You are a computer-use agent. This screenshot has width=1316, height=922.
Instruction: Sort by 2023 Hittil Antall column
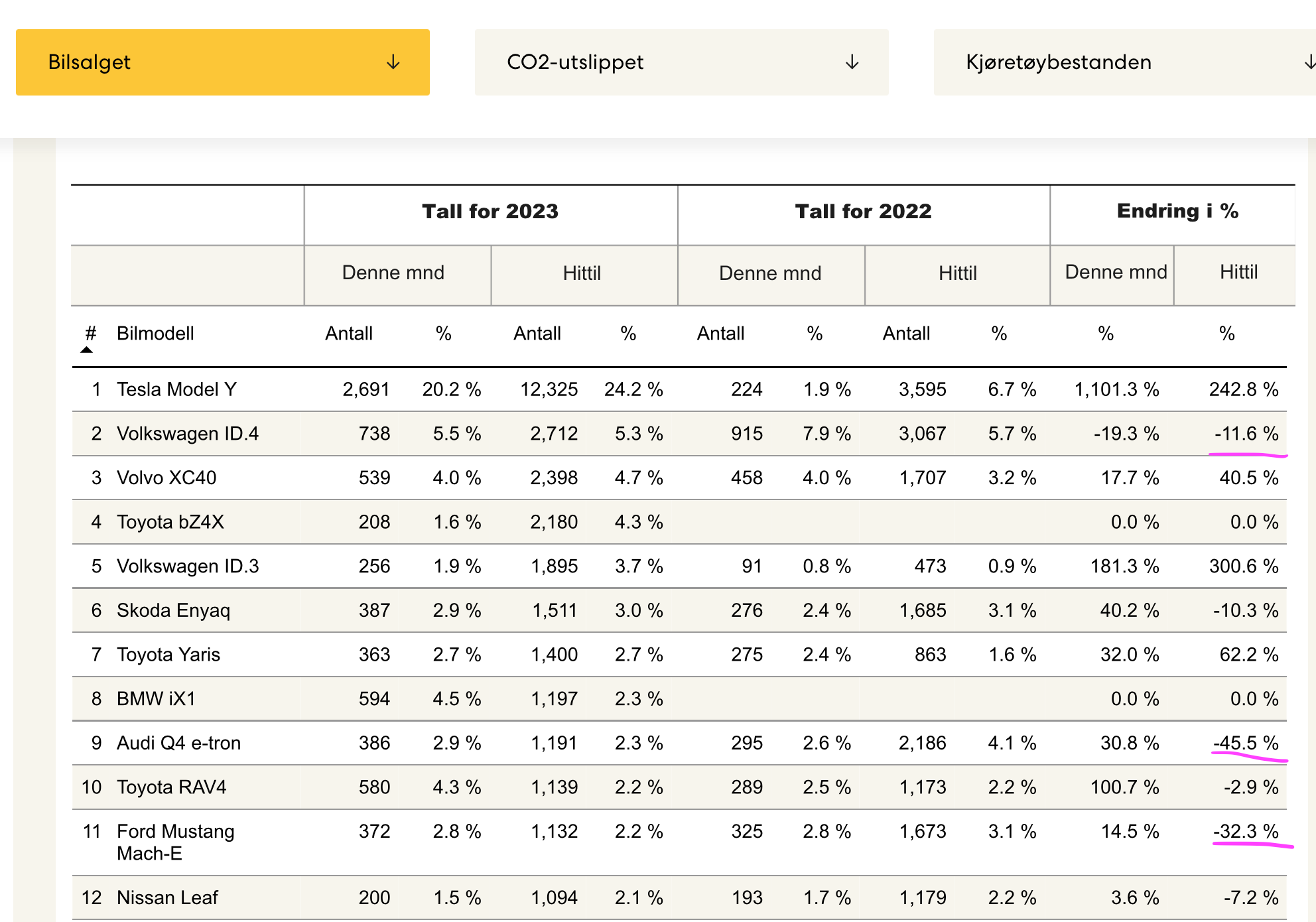pyautogui.click(x=537, y=334)
